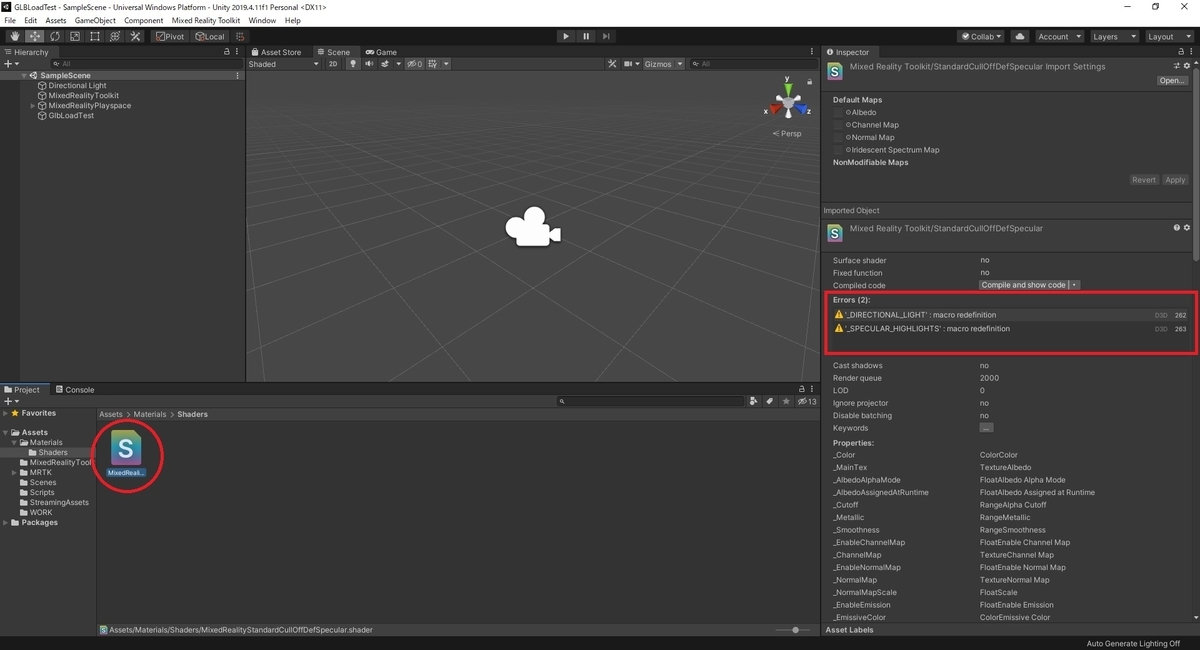This screenshot has width=1200, height=650.
Task: Toggle 2D scene view mode
Action: (x=334, y=64)
